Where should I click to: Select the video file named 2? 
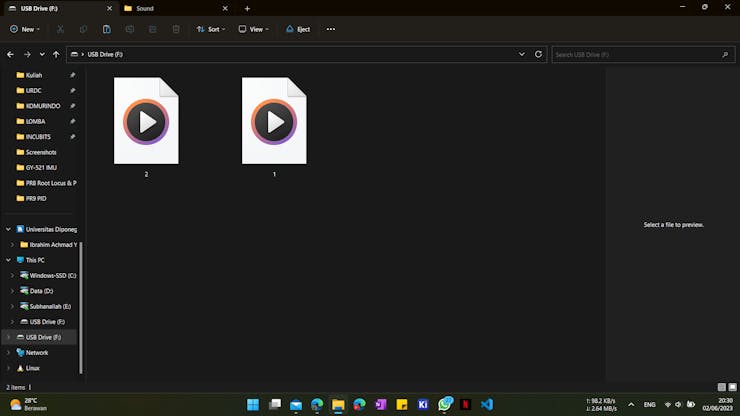coord(146,122)
